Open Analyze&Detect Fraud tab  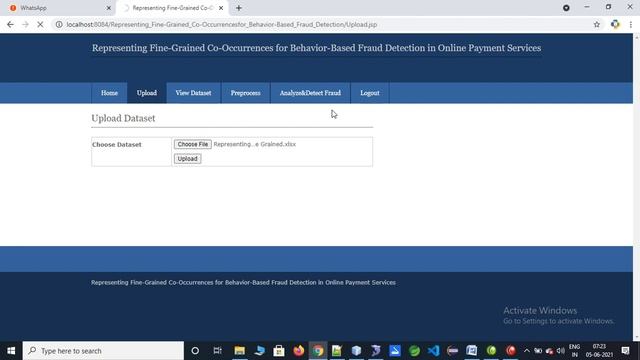(310, 93)
